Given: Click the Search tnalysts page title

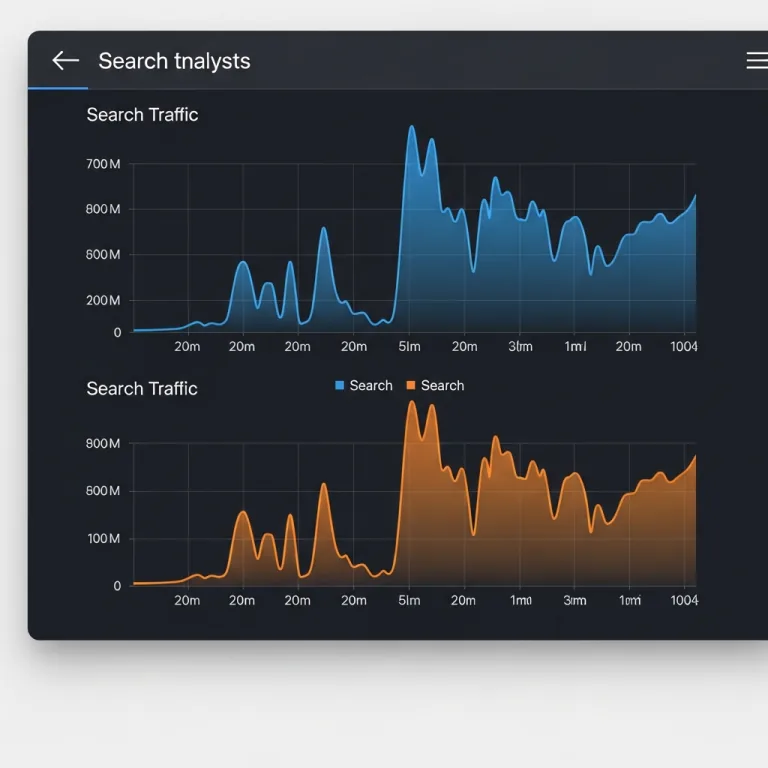Looking at the screenshot, I should 174,61.
